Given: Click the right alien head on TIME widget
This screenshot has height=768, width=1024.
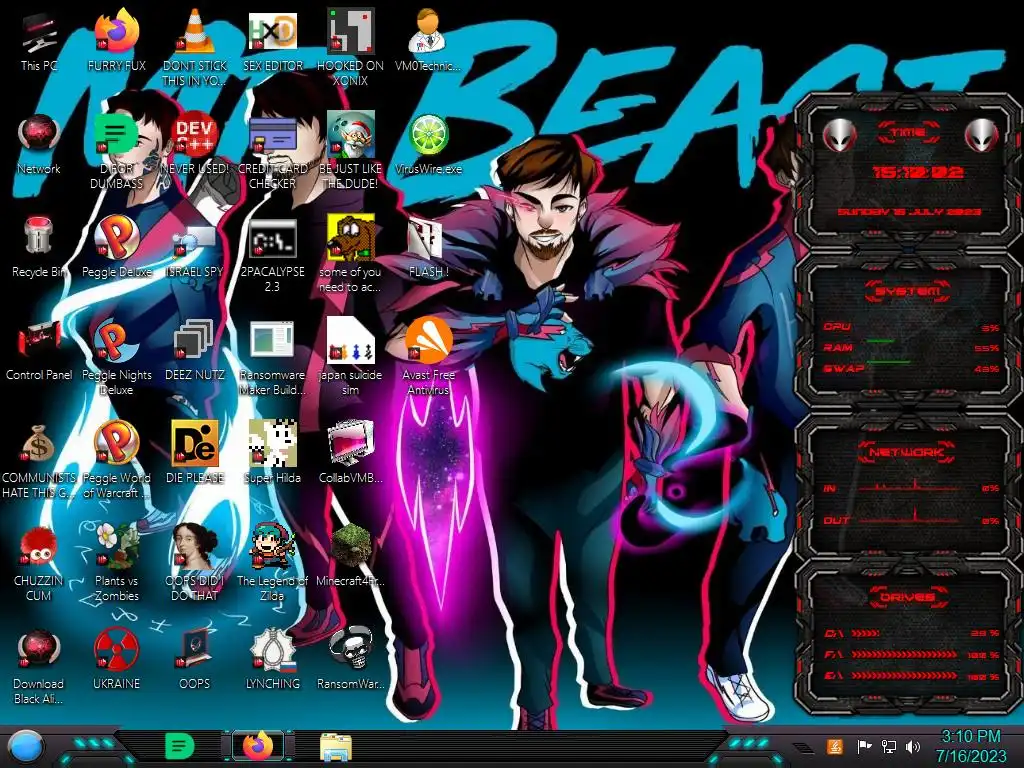Looking at the screenshot, I should coord(982,135).
